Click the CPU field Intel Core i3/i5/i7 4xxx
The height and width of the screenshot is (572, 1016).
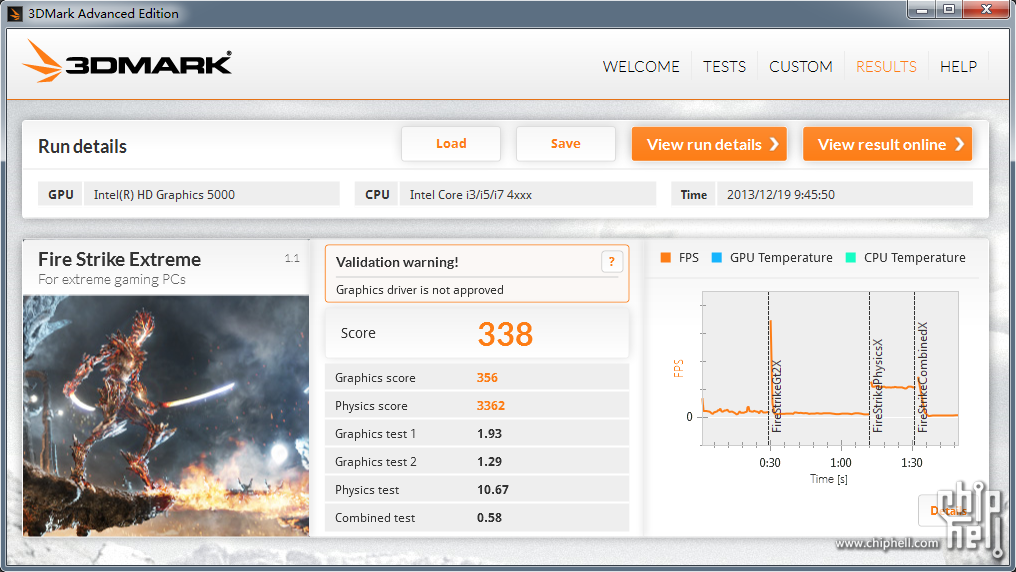[527, 194]
